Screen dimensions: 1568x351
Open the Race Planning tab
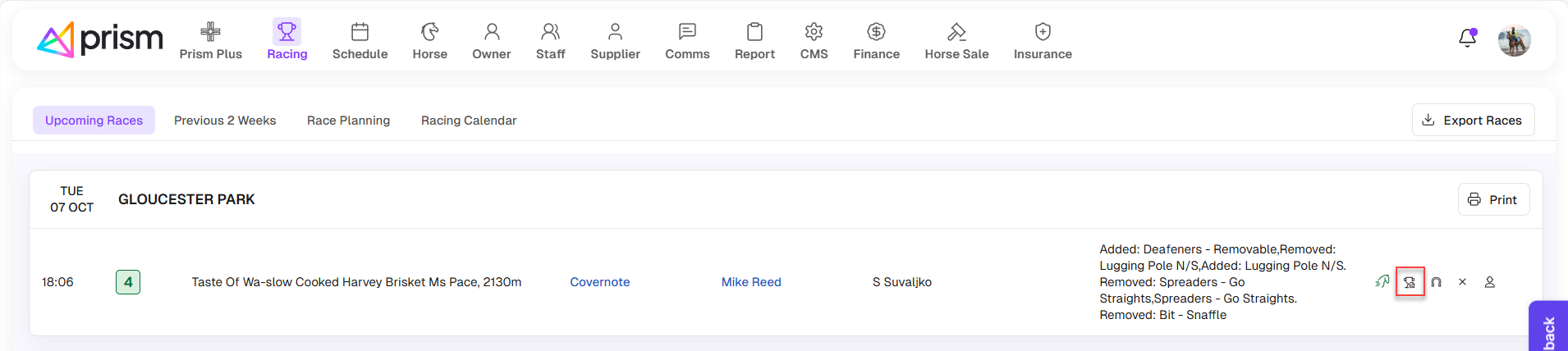[348, 121]
